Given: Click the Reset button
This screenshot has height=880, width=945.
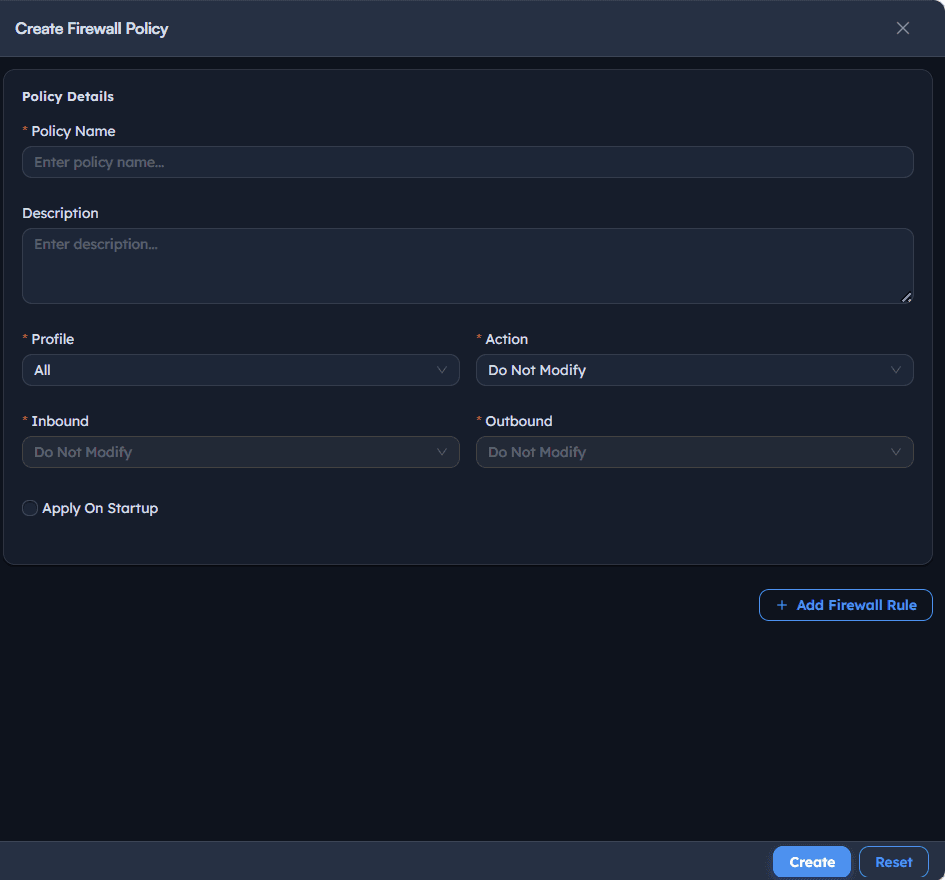Looking at the screenshot, I should [894, 862].
